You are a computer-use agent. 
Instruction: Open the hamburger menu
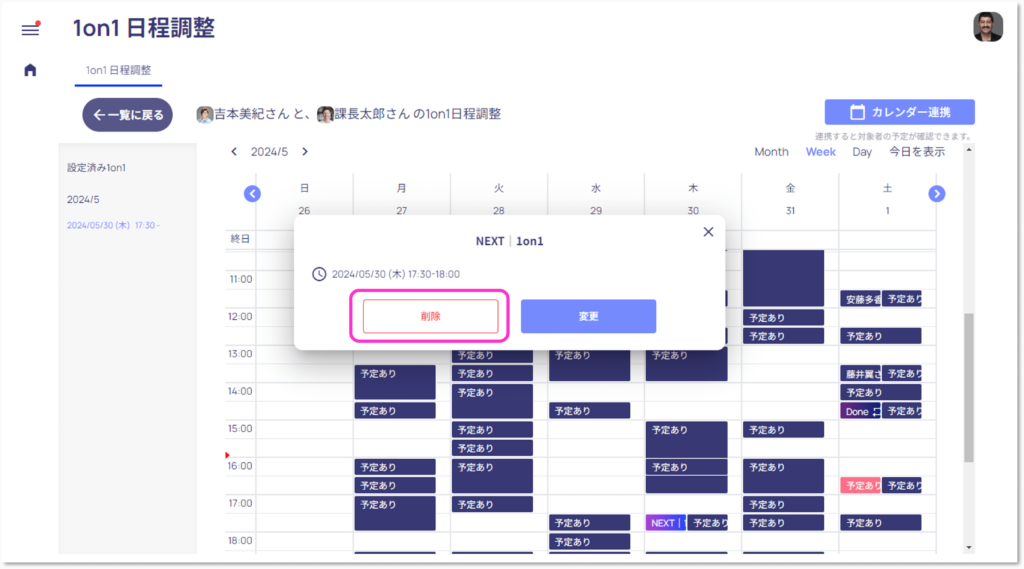(x=30, y=29)
